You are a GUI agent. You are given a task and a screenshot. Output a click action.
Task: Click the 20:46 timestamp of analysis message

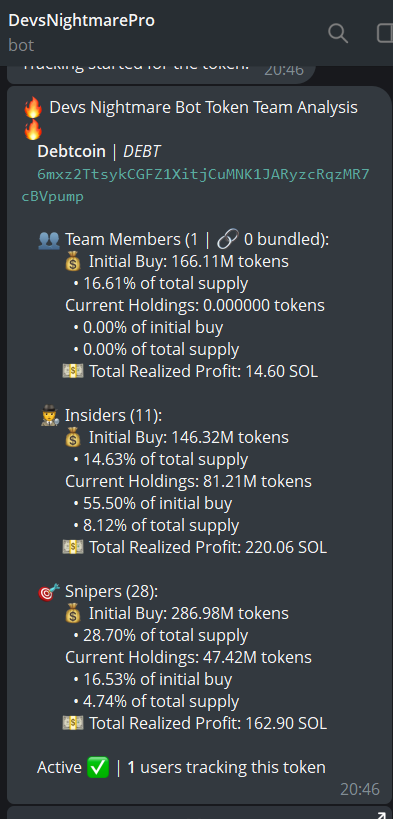360,789
